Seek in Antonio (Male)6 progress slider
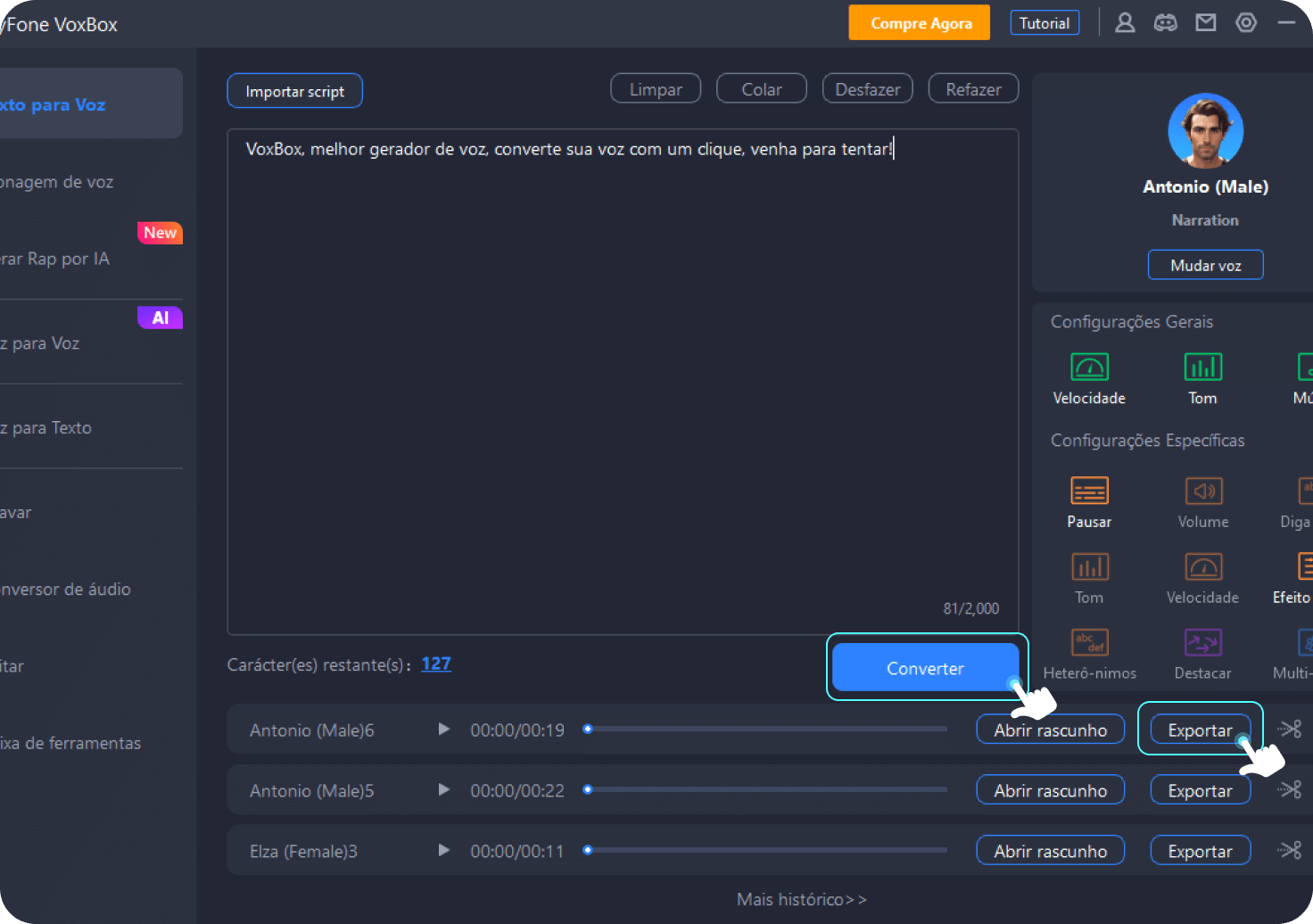 pyautogui.click(x=765, y=729)
